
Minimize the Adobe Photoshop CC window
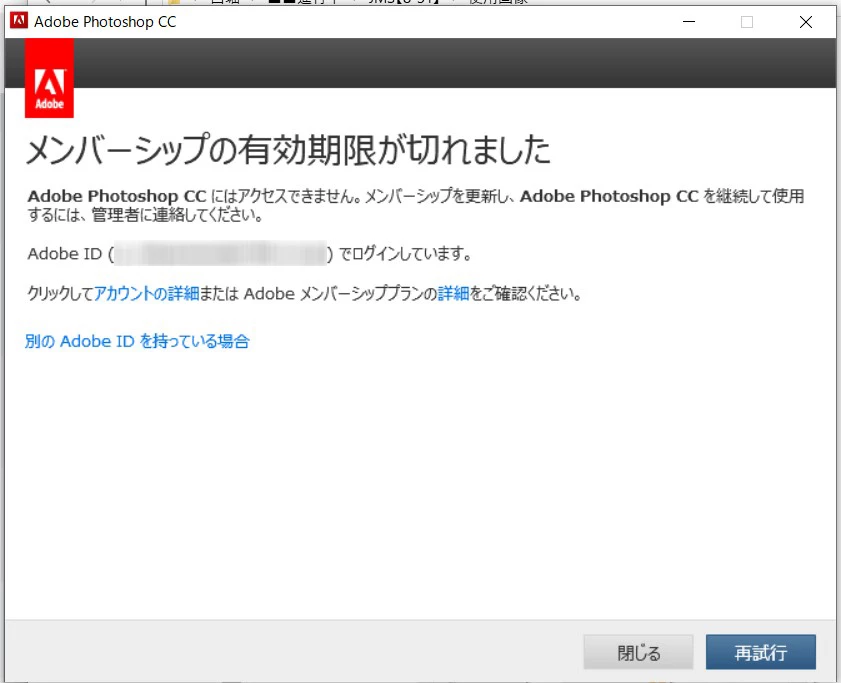point(689,22)
